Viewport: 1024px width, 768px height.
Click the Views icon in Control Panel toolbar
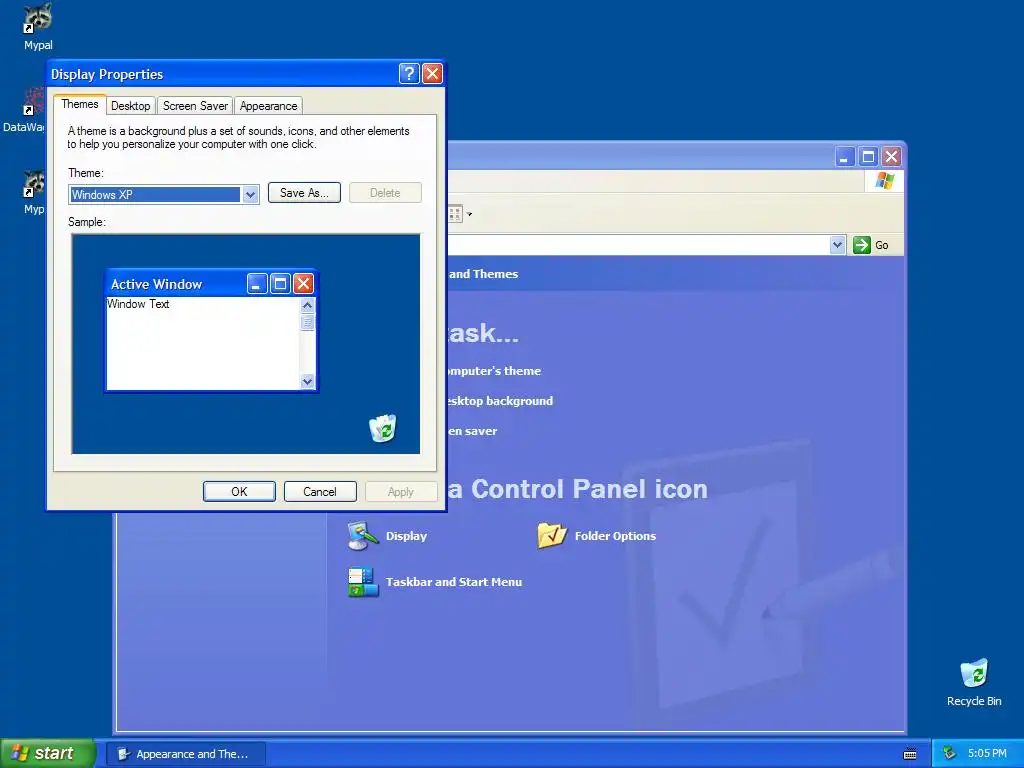pyautogui.click(x=455, y=214)
